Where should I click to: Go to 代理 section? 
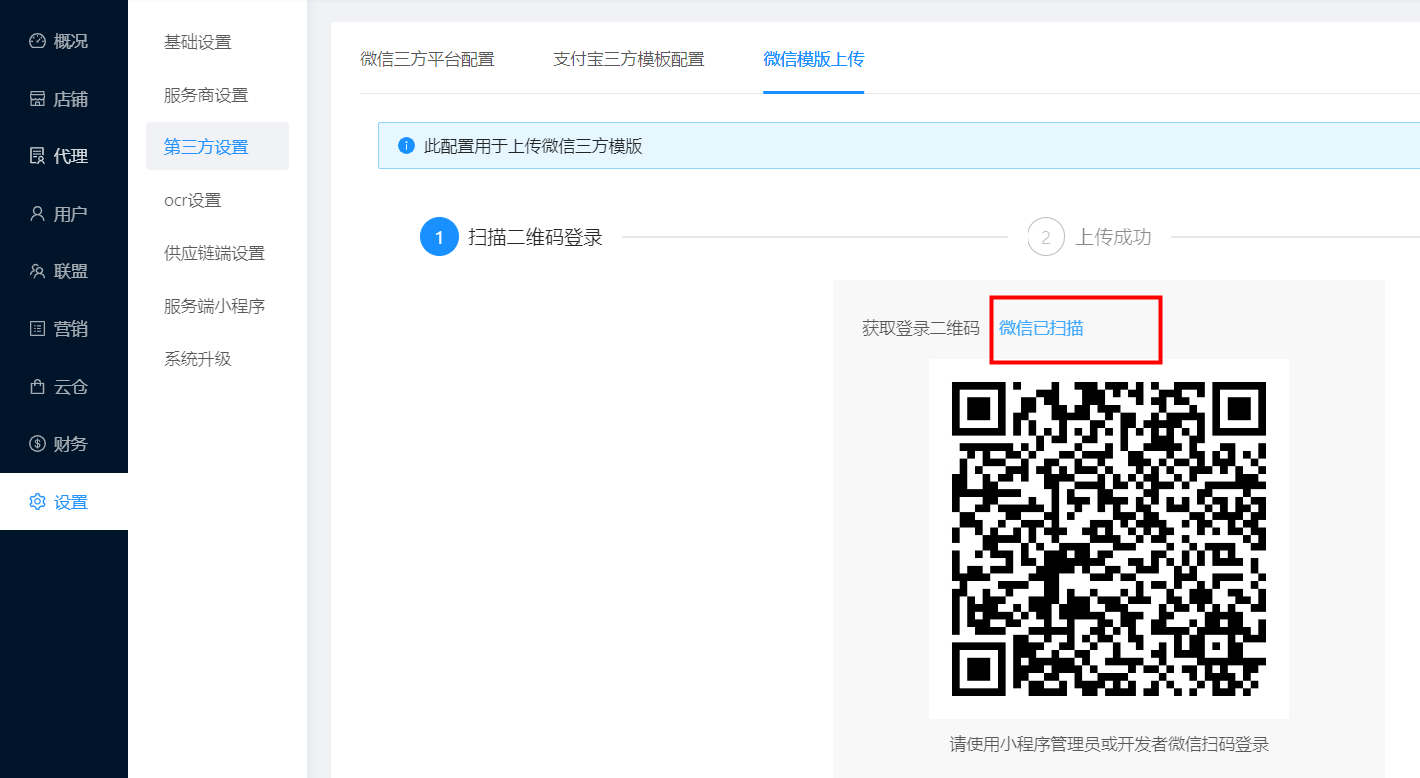pos(64,156)
